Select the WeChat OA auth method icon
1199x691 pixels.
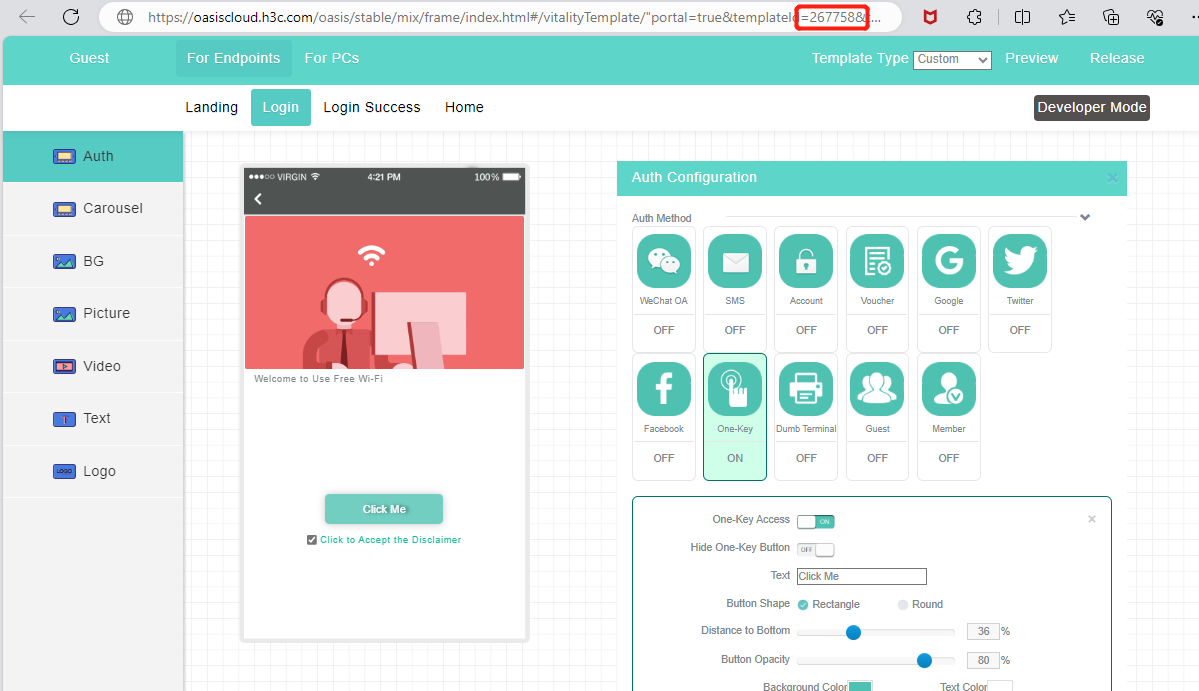point(664,261)
